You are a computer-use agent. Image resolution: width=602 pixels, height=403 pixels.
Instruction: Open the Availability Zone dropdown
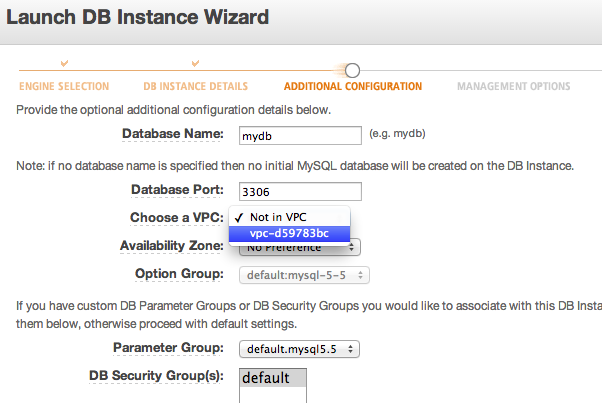pyautogui.click(x=299, y=248)
